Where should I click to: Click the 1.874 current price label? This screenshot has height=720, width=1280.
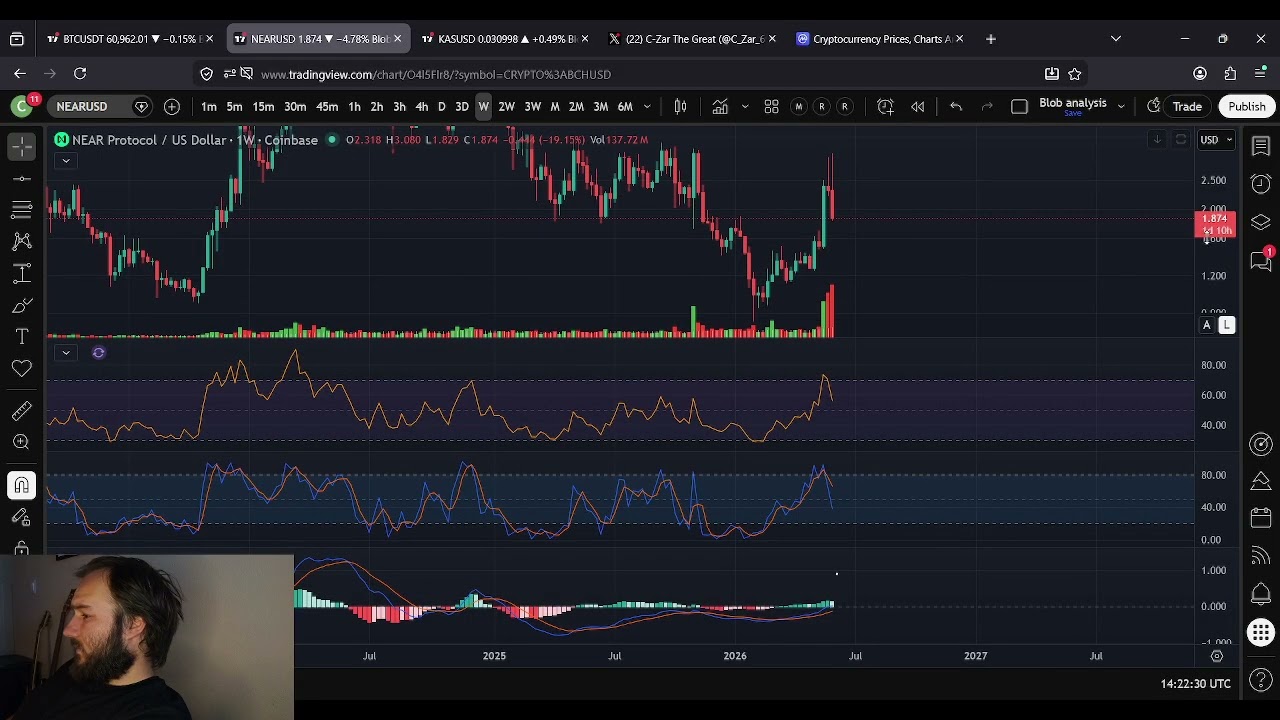(x=1215, y=219)
